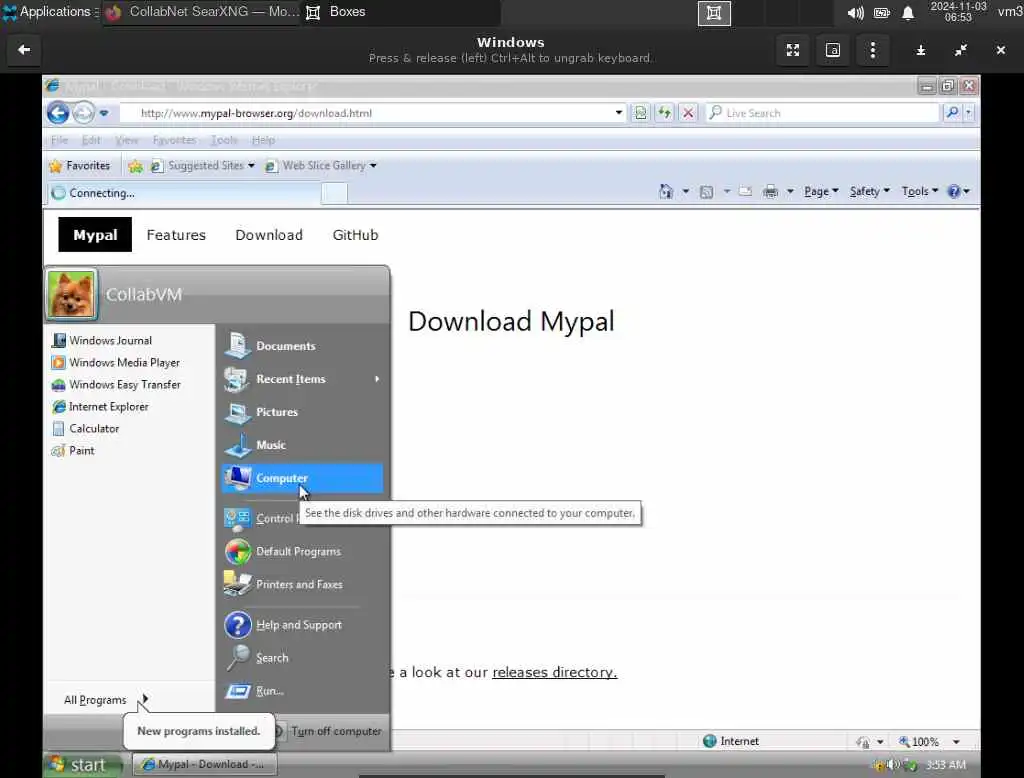The image size is (1024, 778).
Task: Open the Boxes three-dot menu
Action: pos(872,50)
